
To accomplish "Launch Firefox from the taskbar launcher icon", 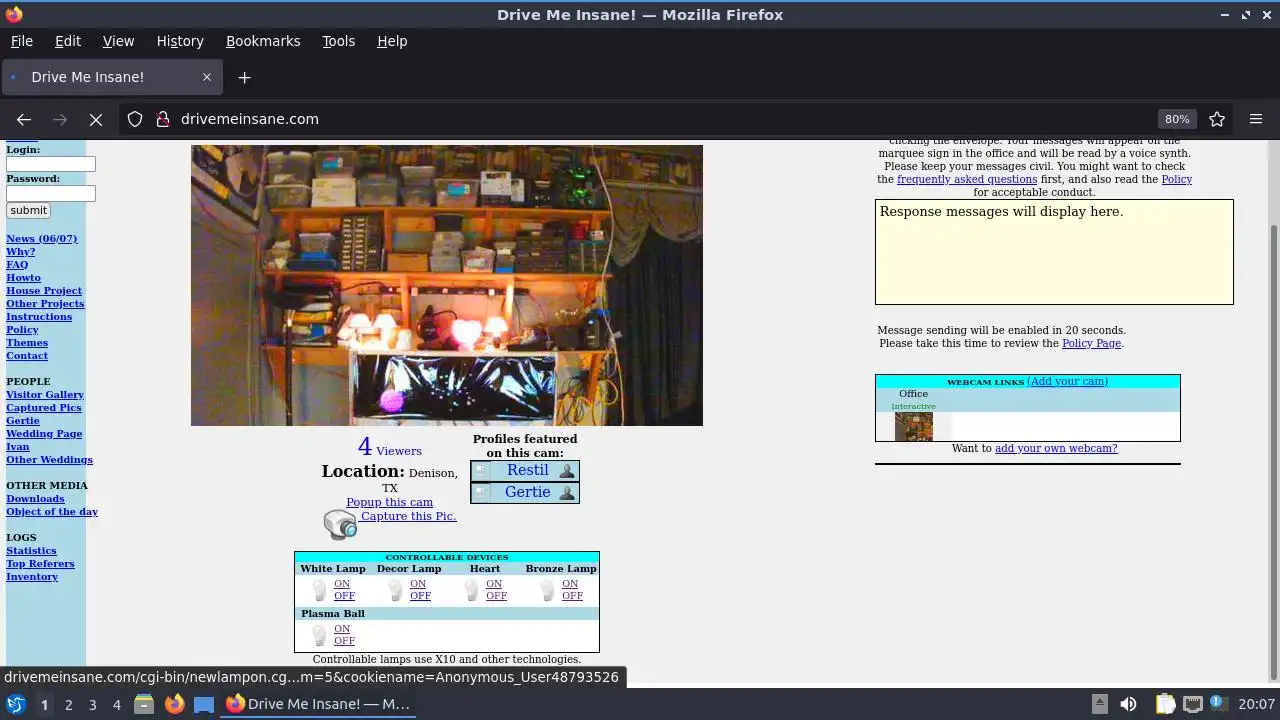I will (174, 704).
